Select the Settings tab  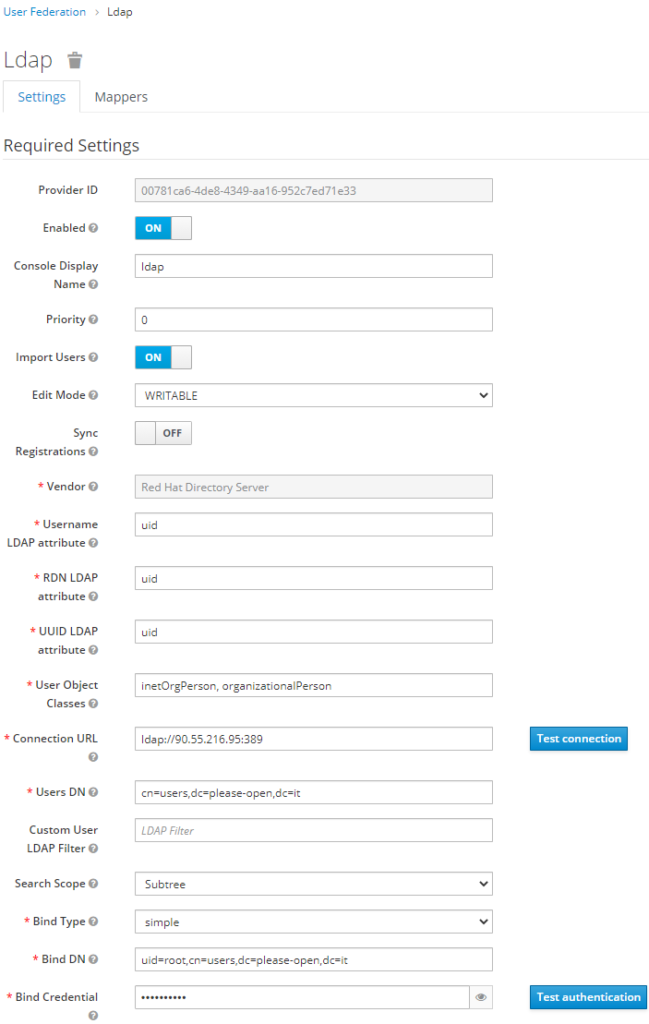pos(42,97)
